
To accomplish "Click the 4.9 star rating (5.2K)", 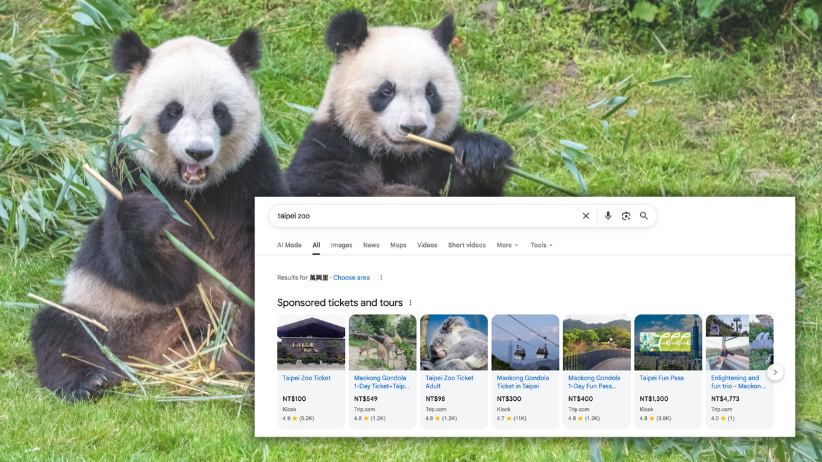I will [x=298, y=418].
